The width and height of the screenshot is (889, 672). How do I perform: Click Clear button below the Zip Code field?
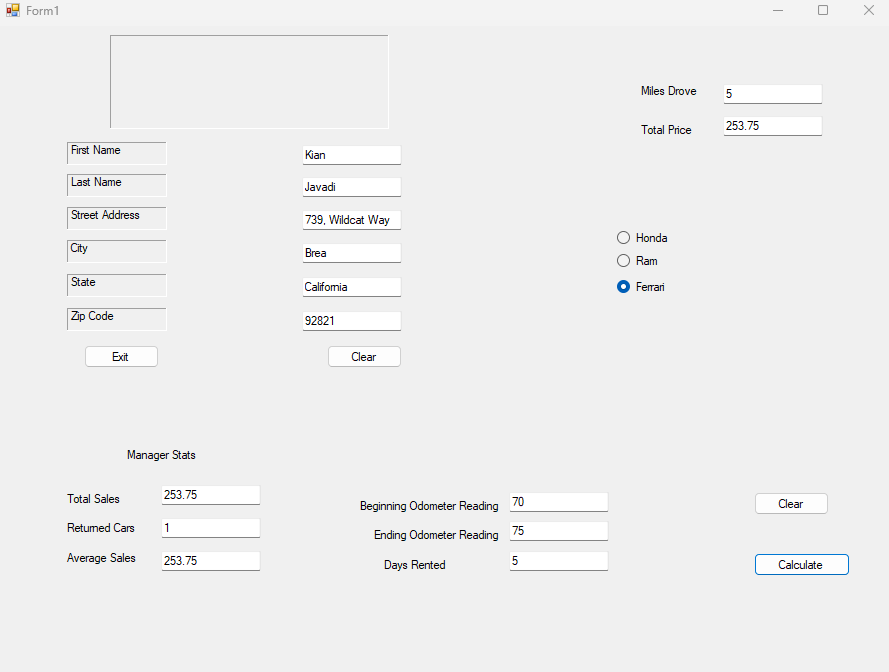tap(364, 357)
